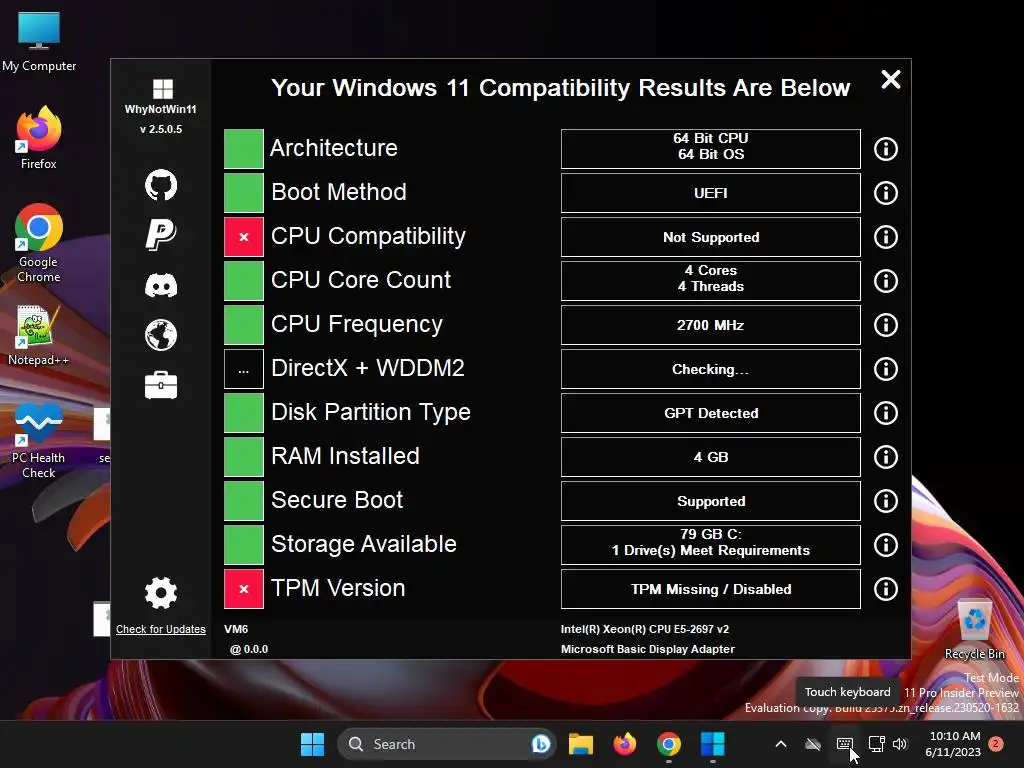Click the '79 GB C:' storage result
Screen dimensions: 1024x768
tap(711, 545)
